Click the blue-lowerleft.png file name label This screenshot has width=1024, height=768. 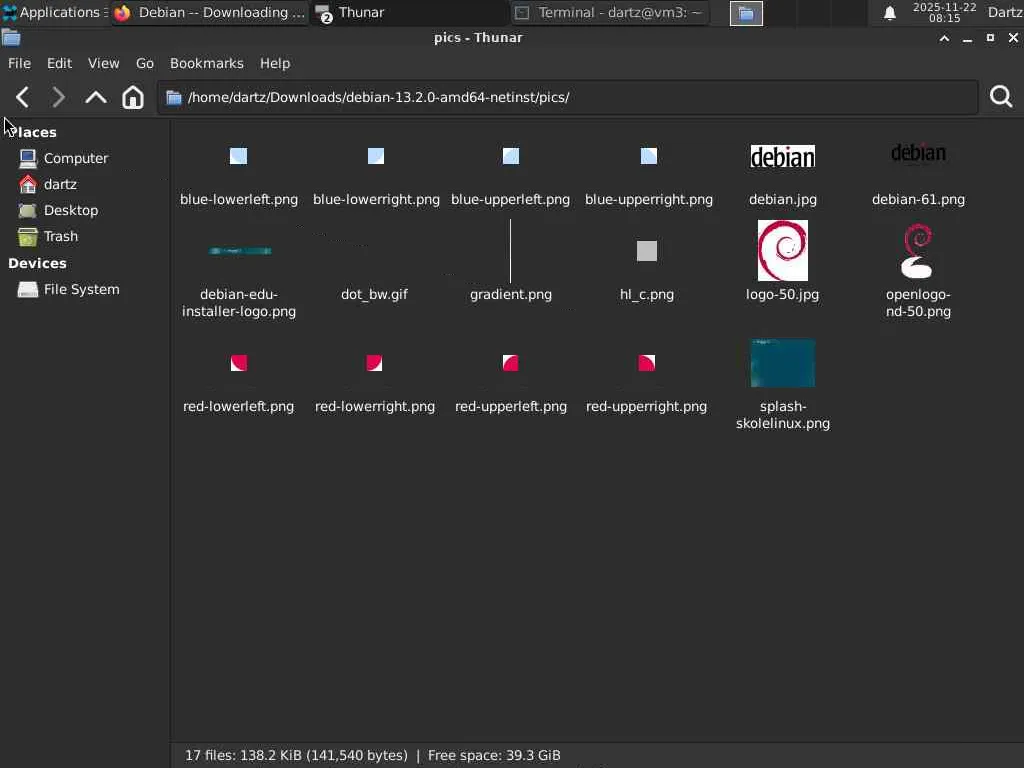(x=239, y=199)
